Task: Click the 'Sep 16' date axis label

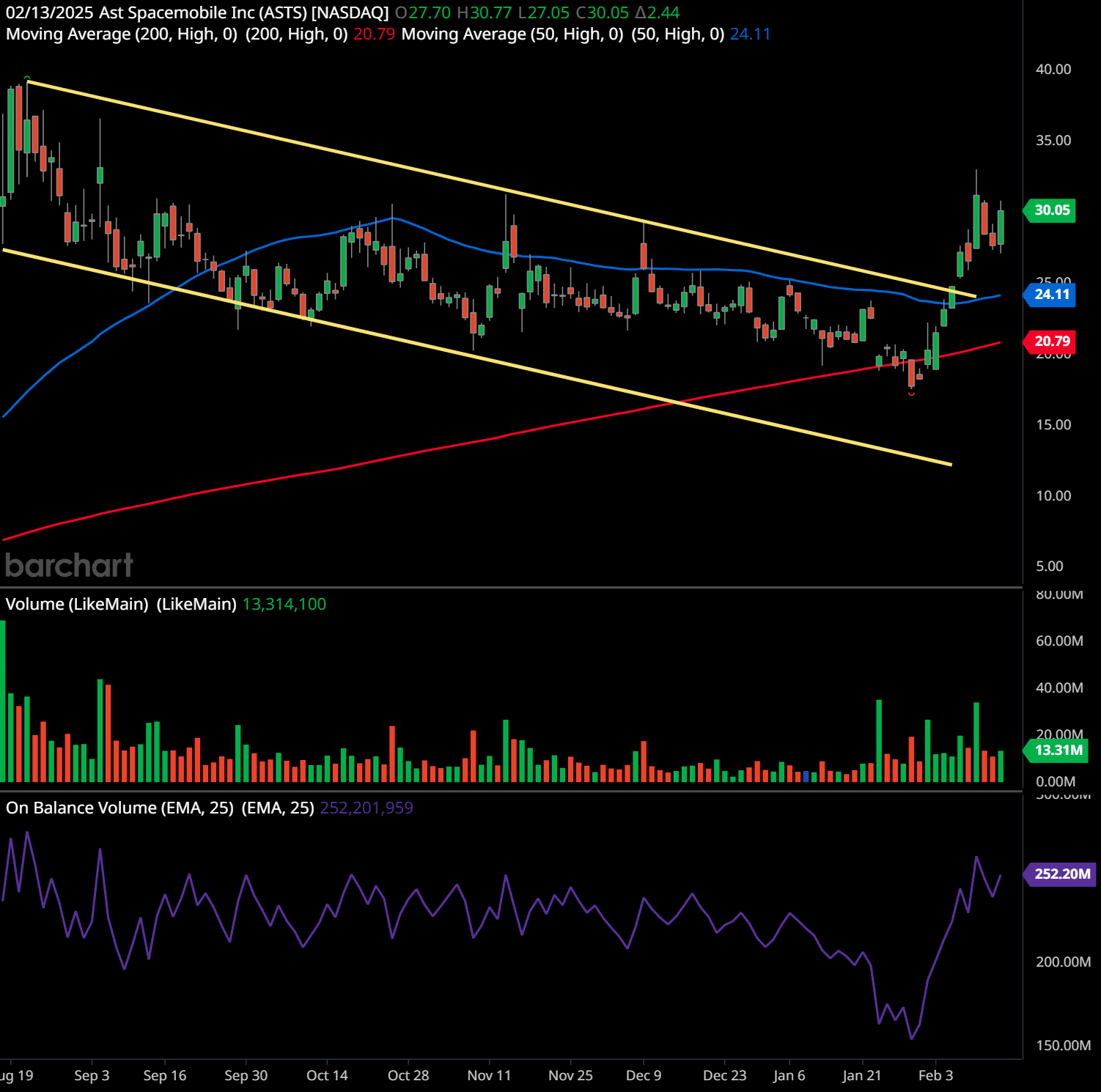Action: pyautogui.click(x=165, y=1075)
